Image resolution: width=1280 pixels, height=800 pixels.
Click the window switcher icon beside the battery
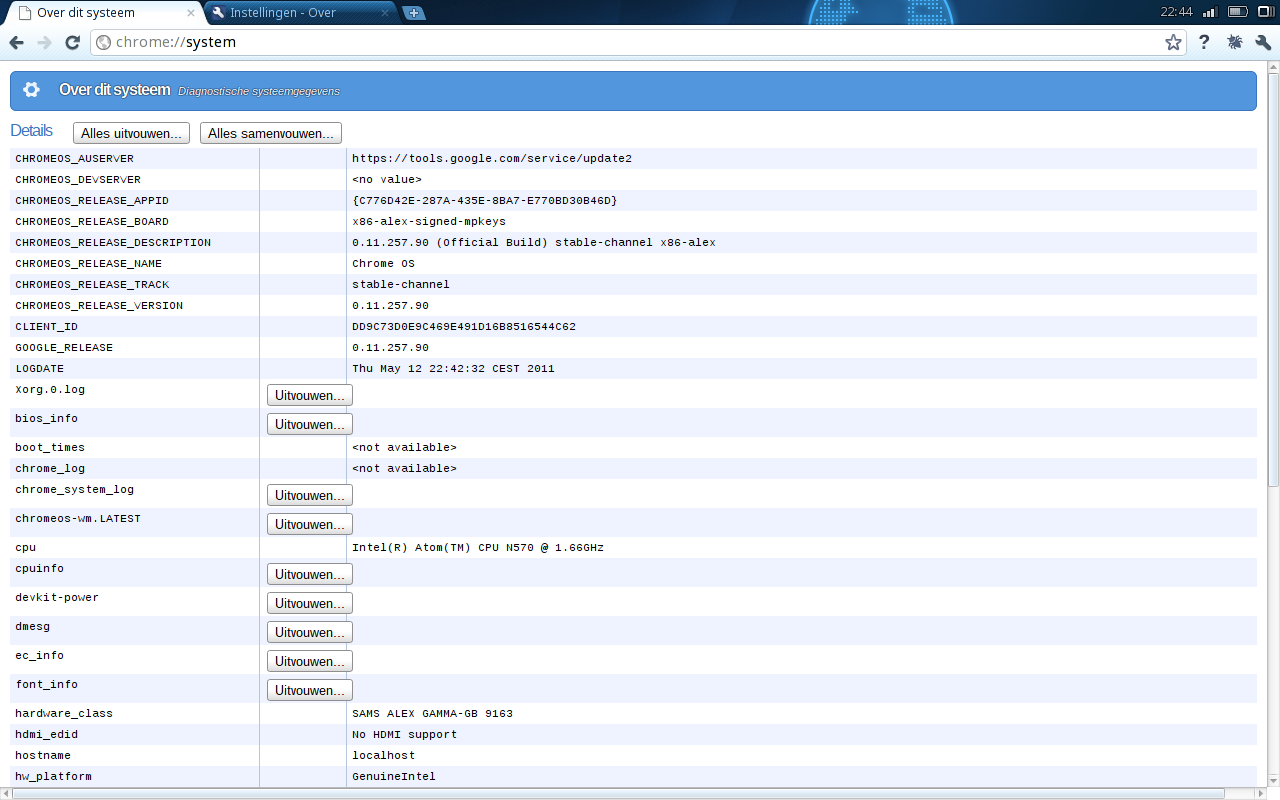click(1265, 12)
